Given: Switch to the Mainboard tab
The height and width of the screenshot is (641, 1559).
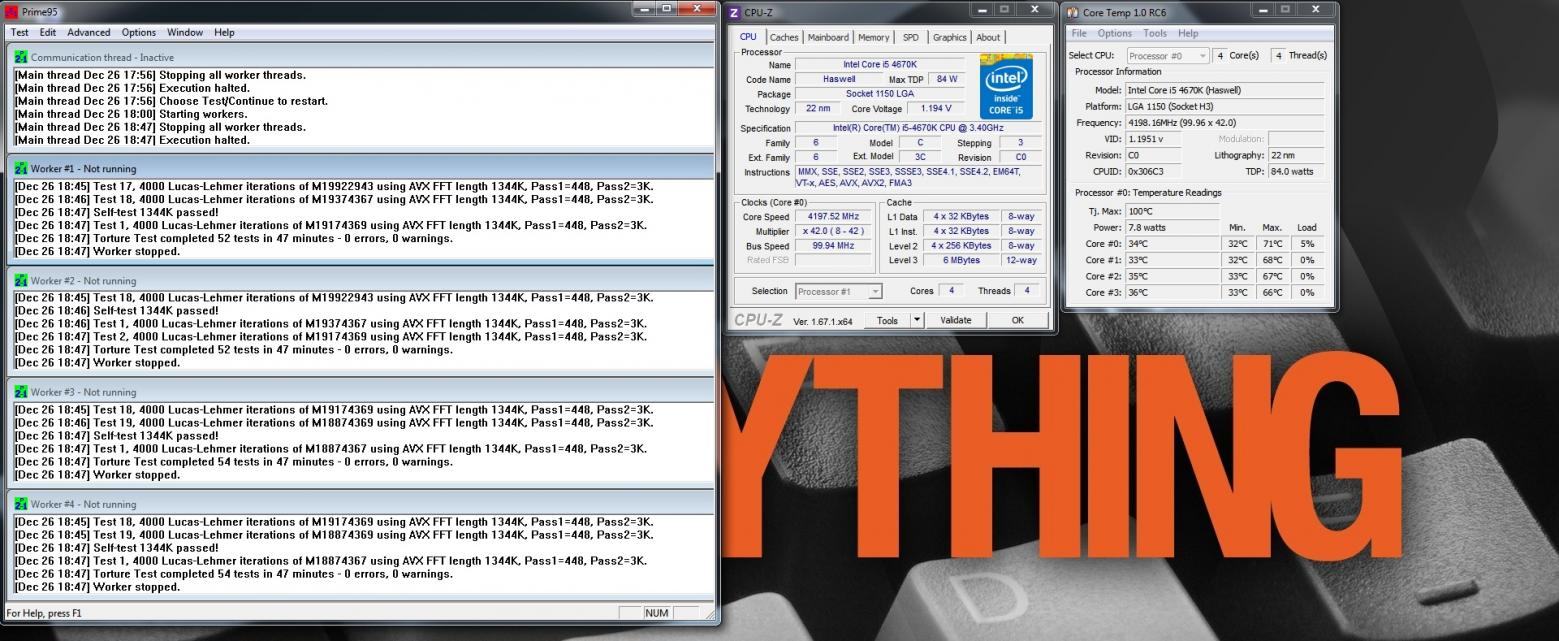Looking at the screenshot, I should pyautogui.click(x=828, y=37).
